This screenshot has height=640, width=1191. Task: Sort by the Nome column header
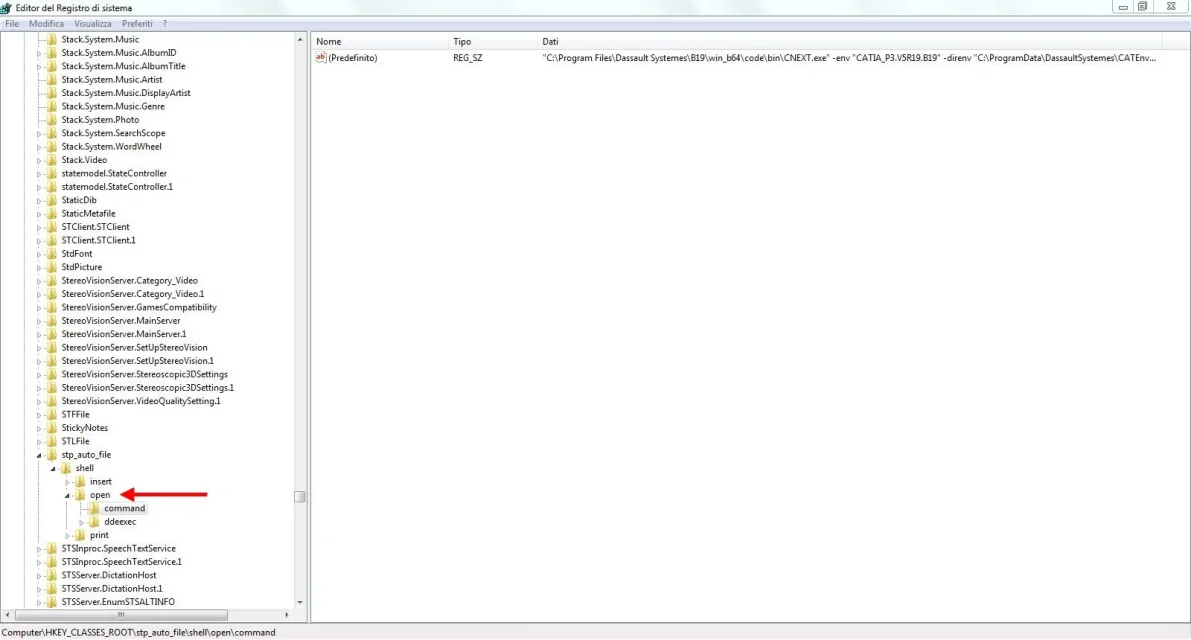click(380, 42)
